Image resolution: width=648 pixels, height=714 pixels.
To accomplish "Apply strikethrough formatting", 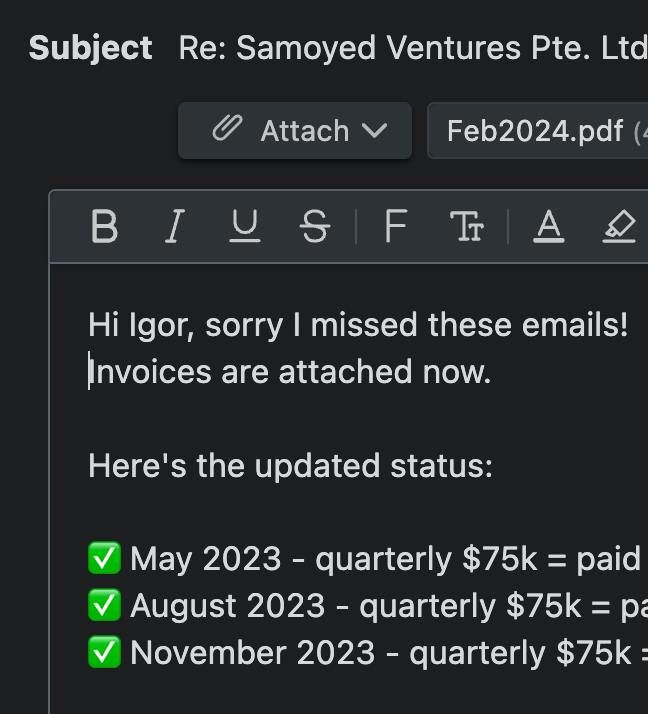I will [x=314, y=227].
